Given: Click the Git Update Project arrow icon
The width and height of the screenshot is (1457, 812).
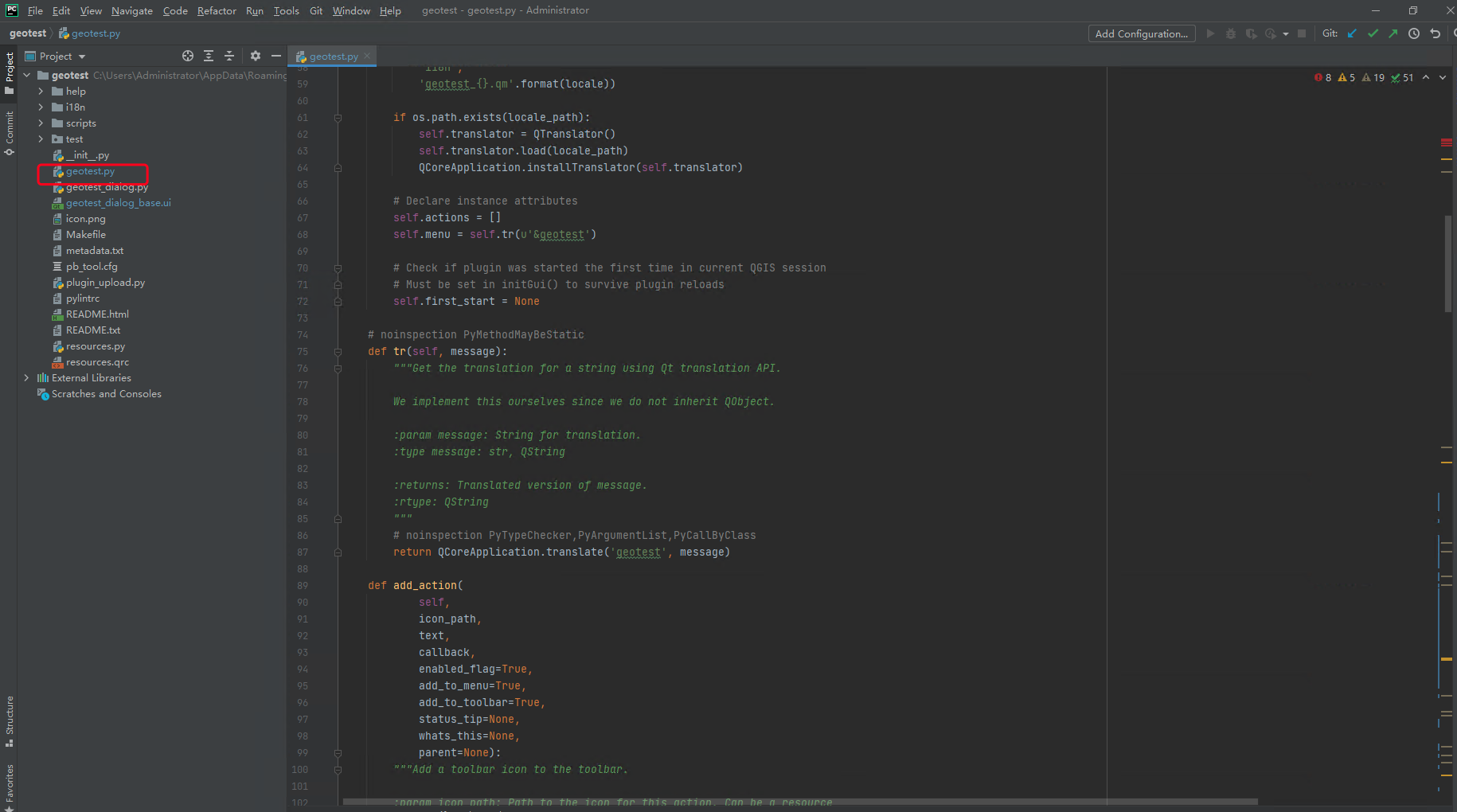Looking at the screenshot, I should coord(1352,33).
